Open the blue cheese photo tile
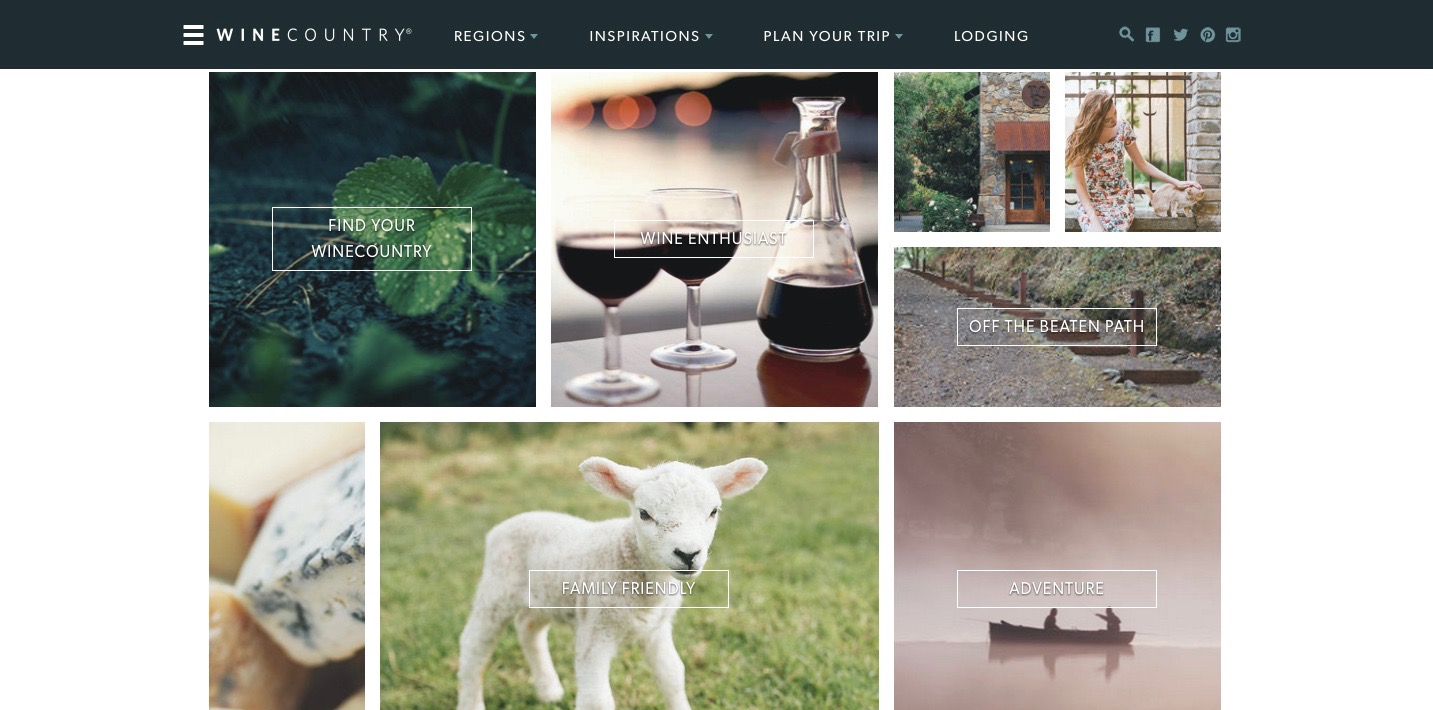1433x710 pixels. point(287,566)
